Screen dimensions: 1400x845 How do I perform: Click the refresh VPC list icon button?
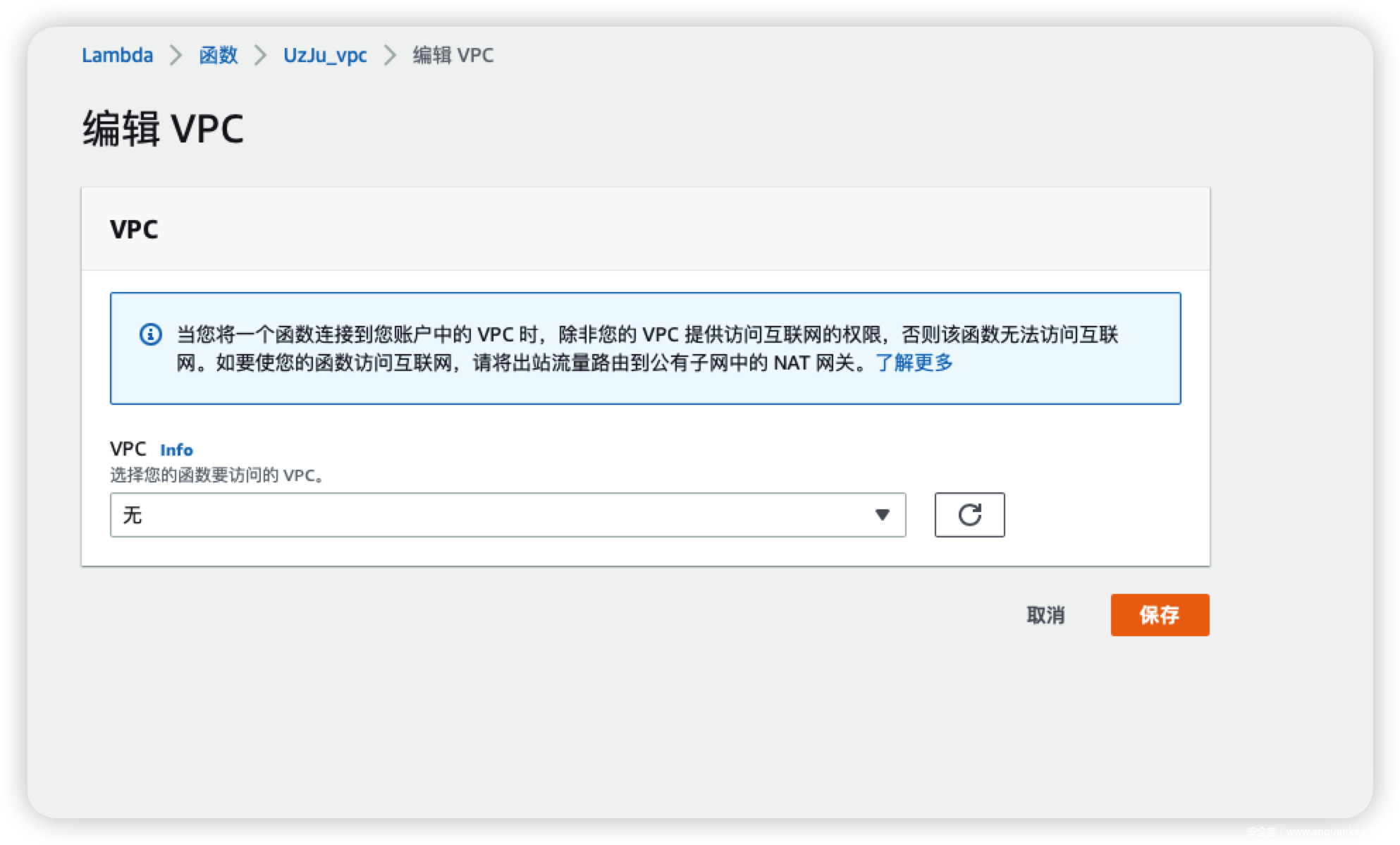click(969, 515)
